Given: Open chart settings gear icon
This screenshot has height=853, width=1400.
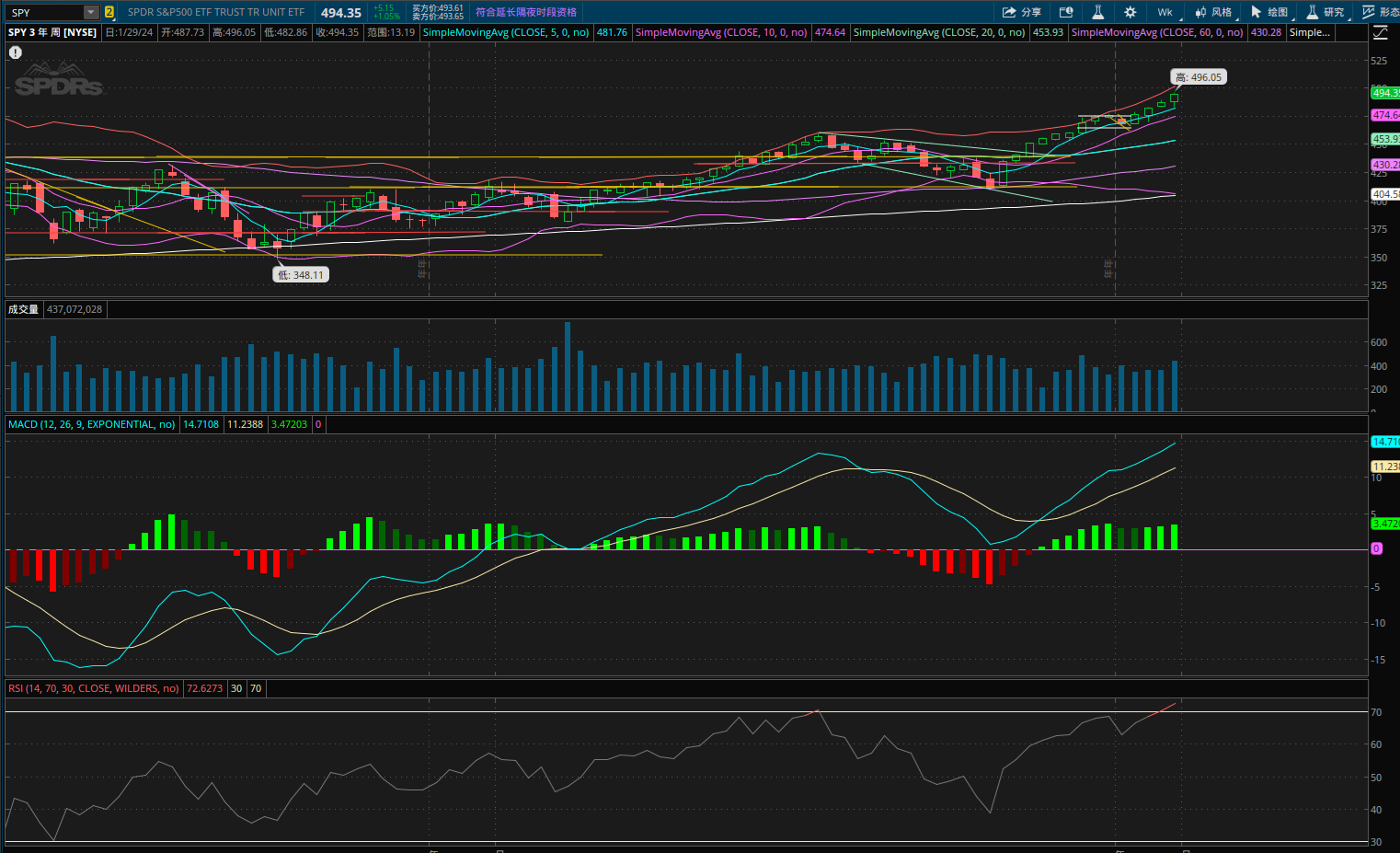Looking at the screenshot, I should pyautogui.click(x=1130, y=12).
